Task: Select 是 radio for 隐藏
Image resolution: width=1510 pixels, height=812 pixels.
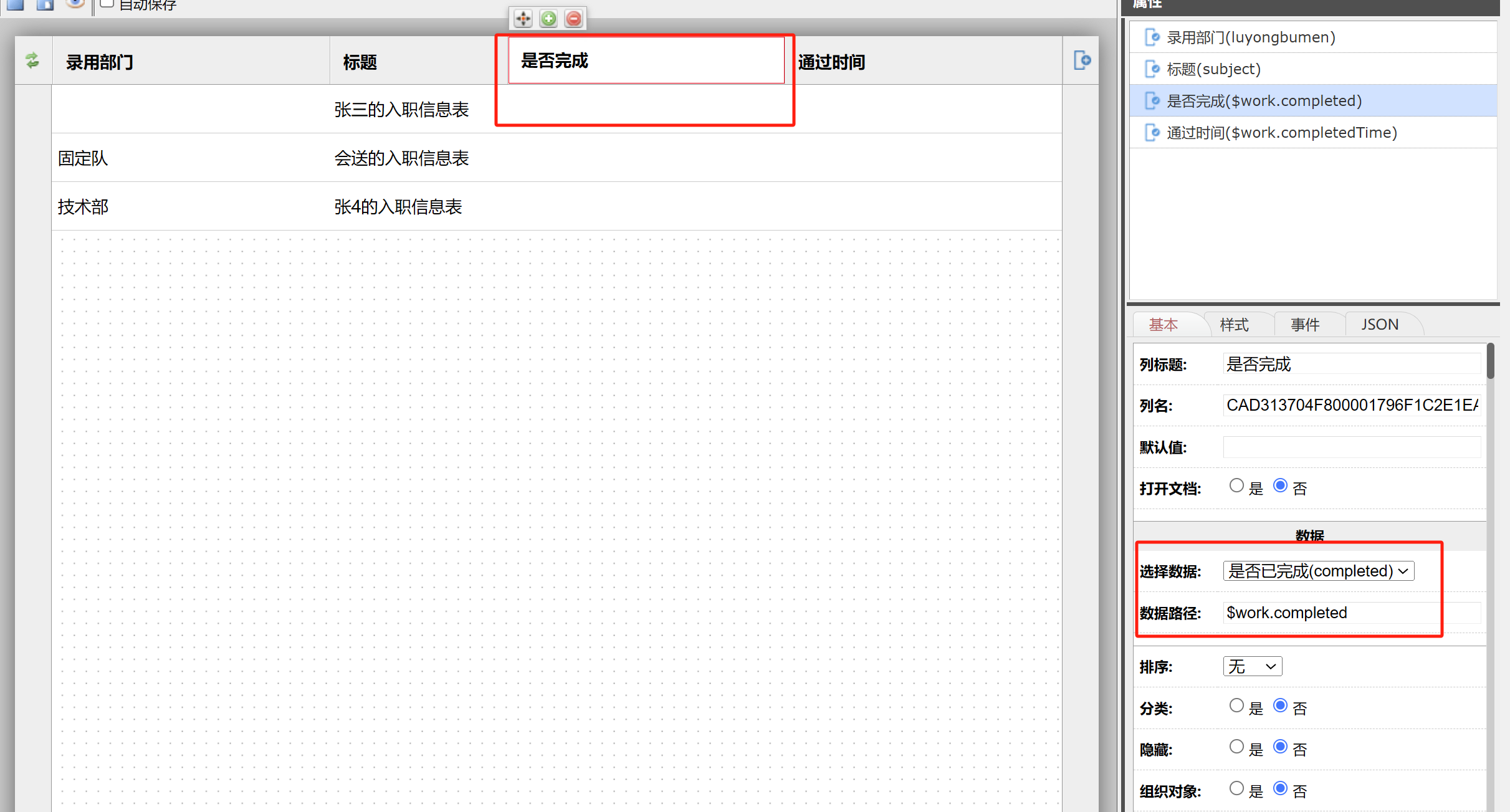Action: tap(1236, 747)
